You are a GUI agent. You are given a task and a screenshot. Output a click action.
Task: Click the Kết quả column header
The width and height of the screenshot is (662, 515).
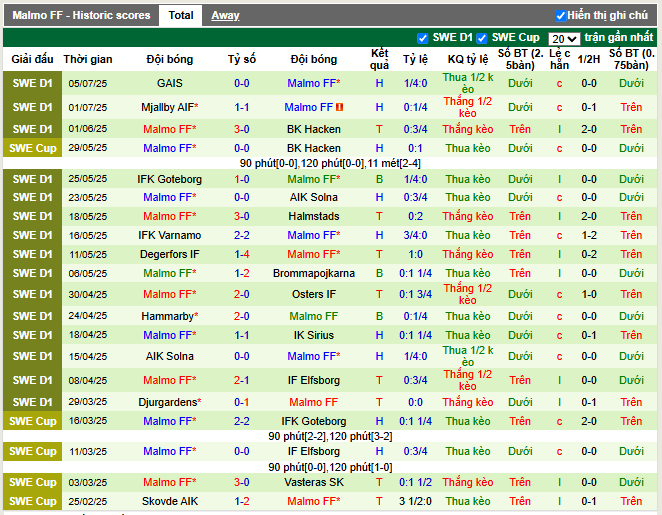pos(379,59)
